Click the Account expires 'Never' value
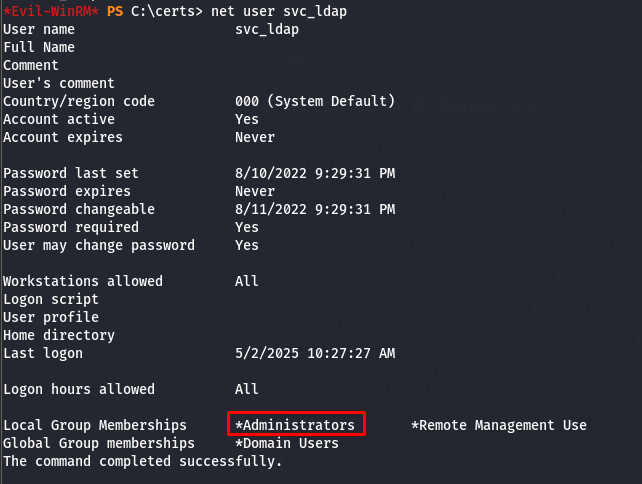This screenshot has height=484, width=642. tap(255, 137)
